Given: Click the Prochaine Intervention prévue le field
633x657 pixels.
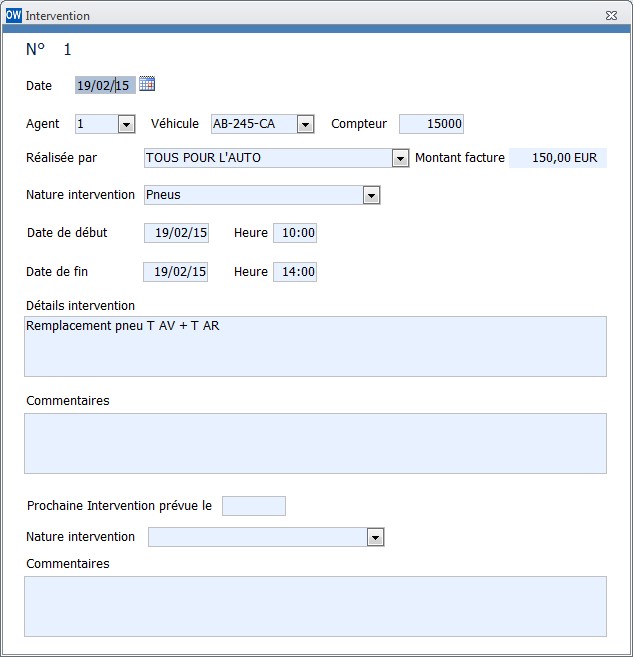Looking at the screenshot, I should point(254,506).
